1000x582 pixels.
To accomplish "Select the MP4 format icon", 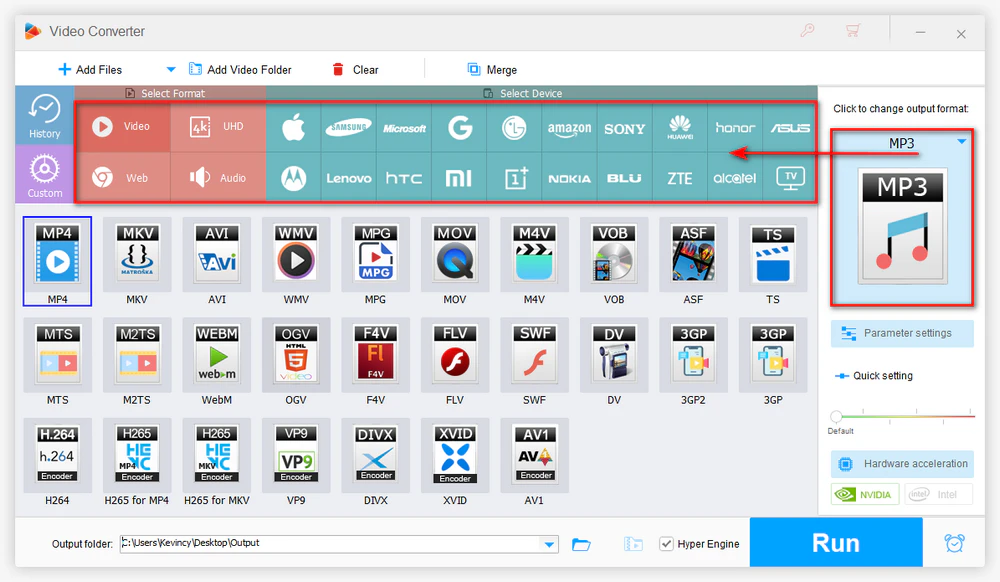I will [57, 254].
